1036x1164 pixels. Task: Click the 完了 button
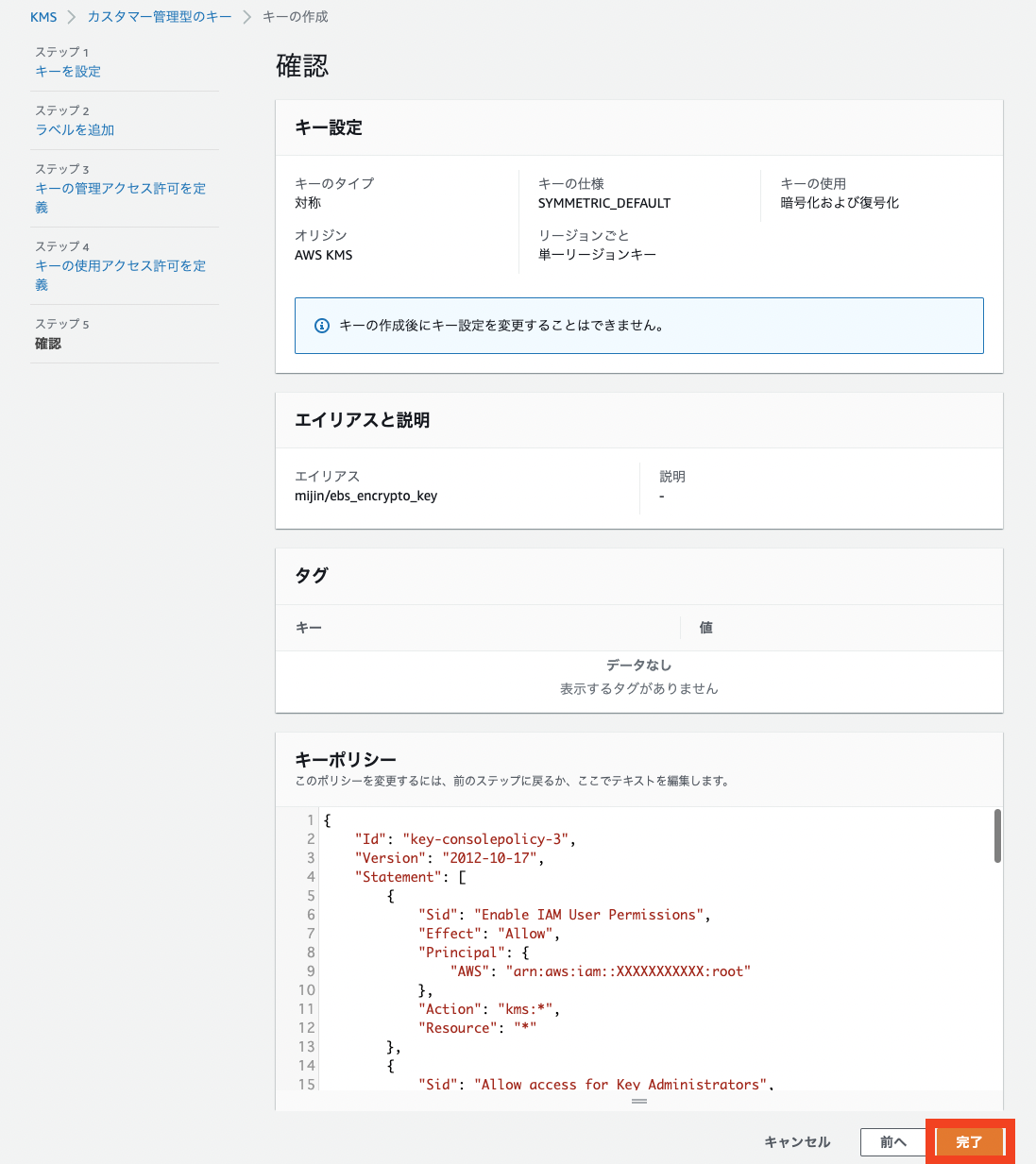point(969,1142)
